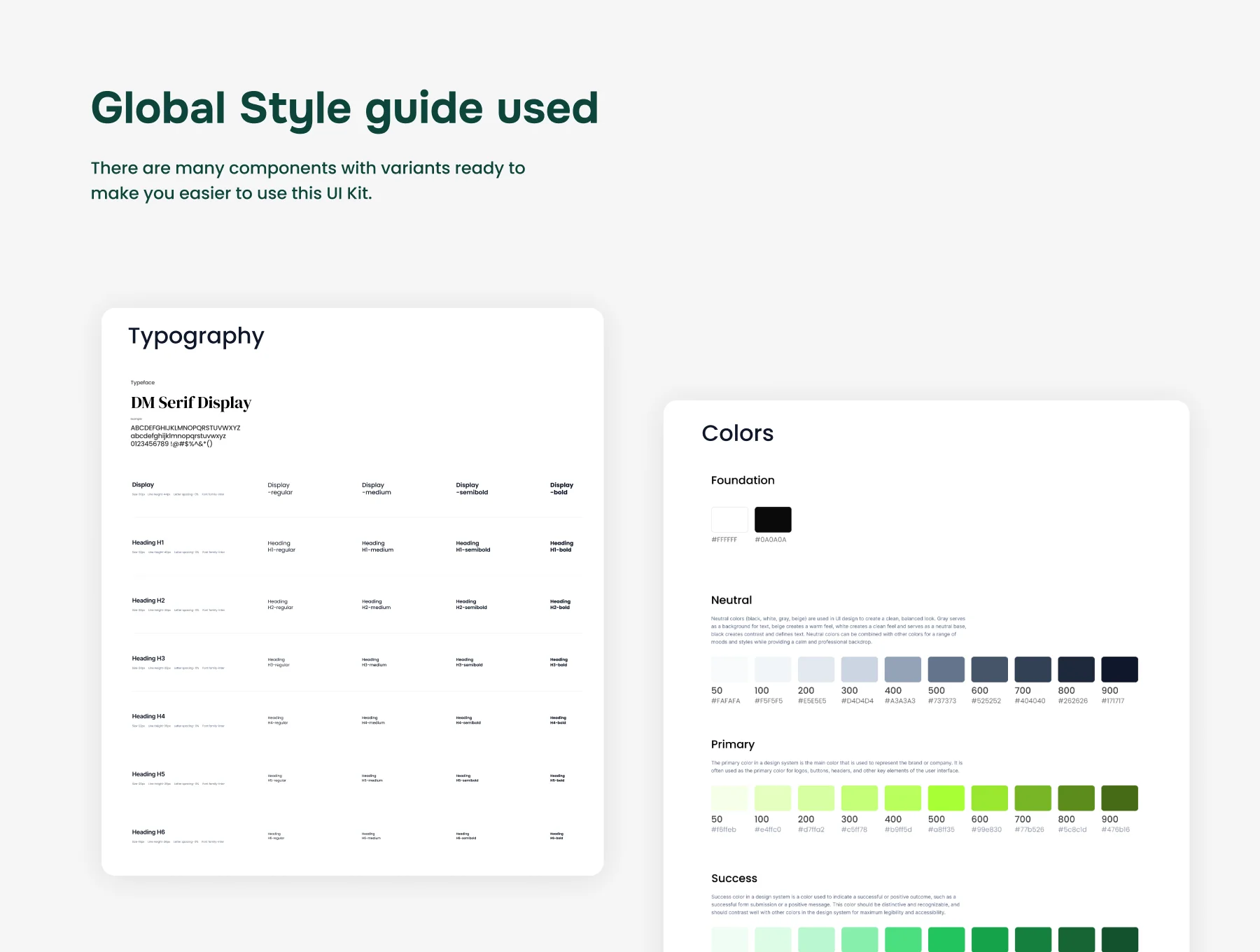Screen dimensions: 1260x952
Task: Click the Primary 600 swatch
Action: point(990,798)
